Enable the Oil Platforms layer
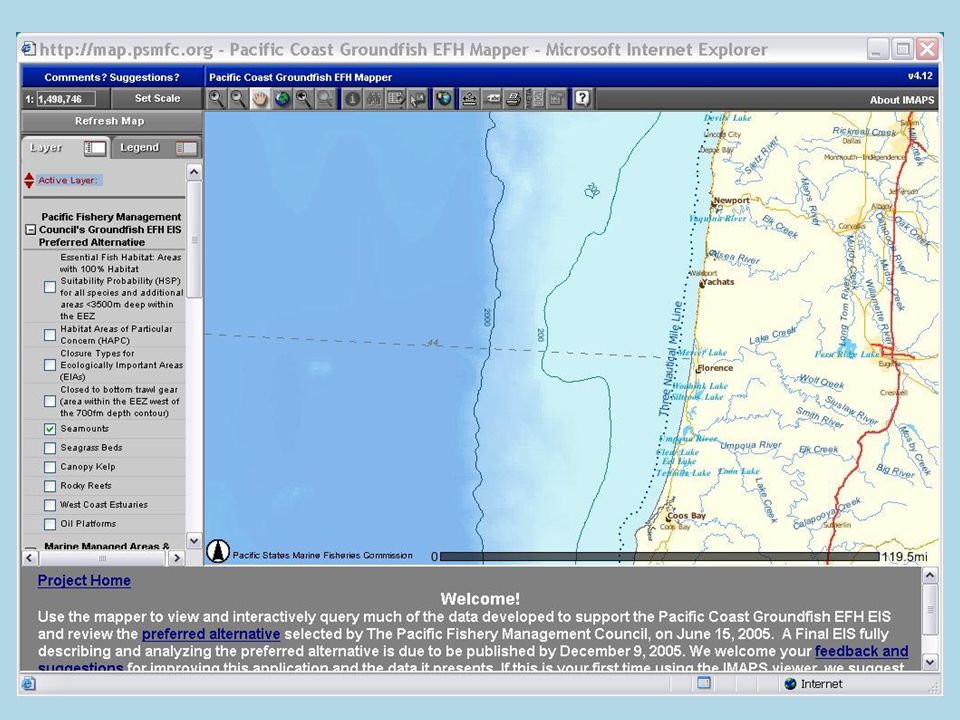The width and height of the screenshot is (960, 720). pos(50,523)
